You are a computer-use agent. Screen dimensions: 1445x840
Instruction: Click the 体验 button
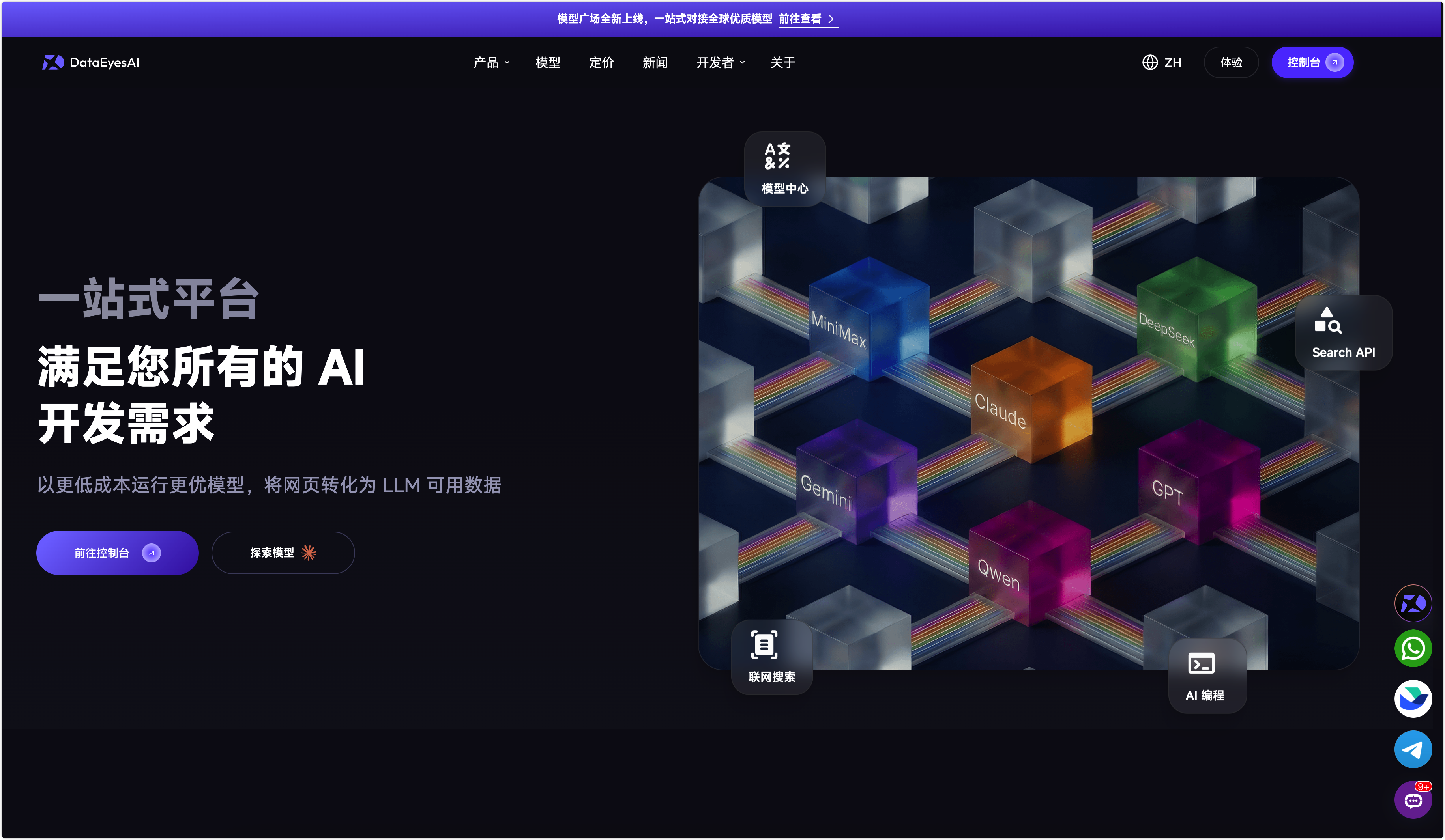[x=1231, y=62]
